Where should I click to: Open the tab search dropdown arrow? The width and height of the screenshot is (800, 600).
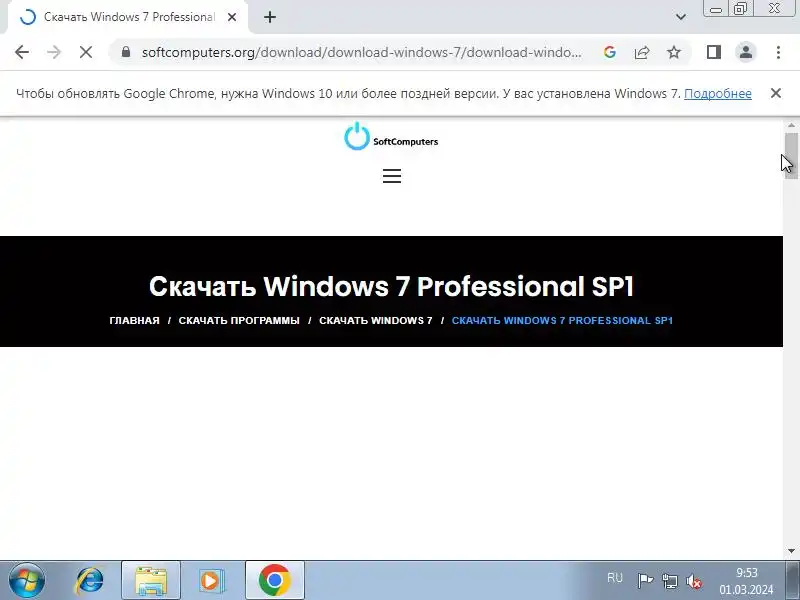coord(681,17)
